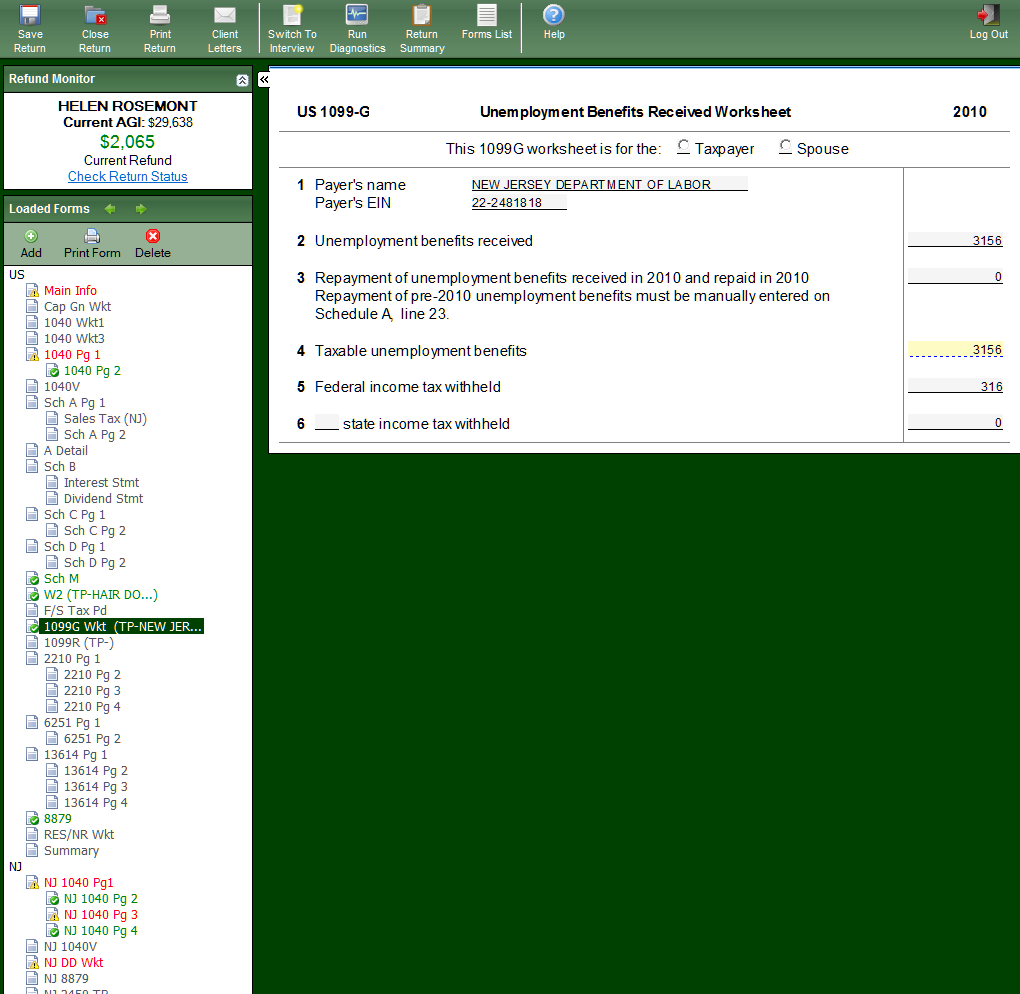Click the Check Return Status link
The width and height of the screenshot is (1020, 994).
(128, 177)
